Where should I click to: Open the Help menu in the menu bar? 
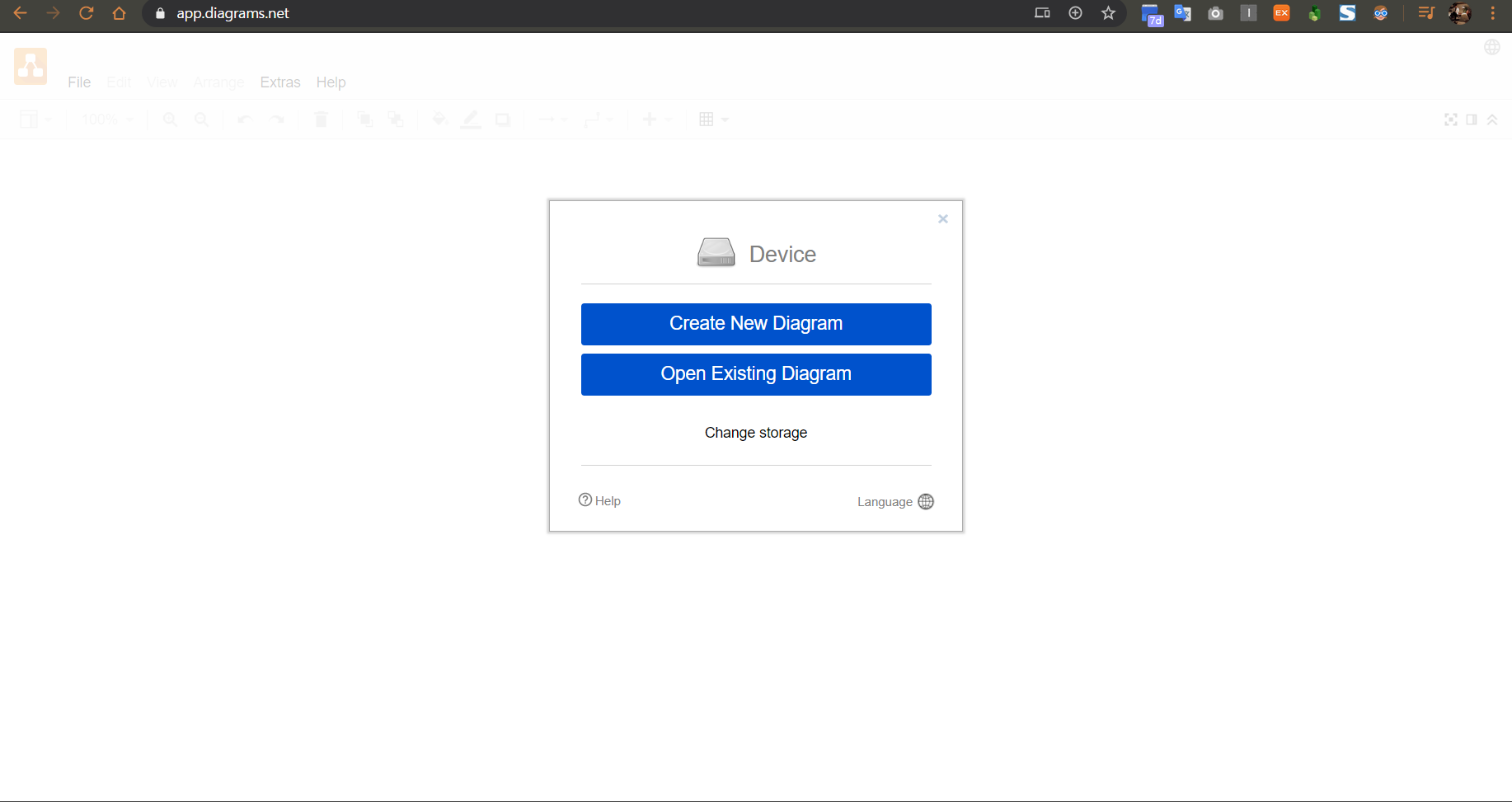[331, 82]
